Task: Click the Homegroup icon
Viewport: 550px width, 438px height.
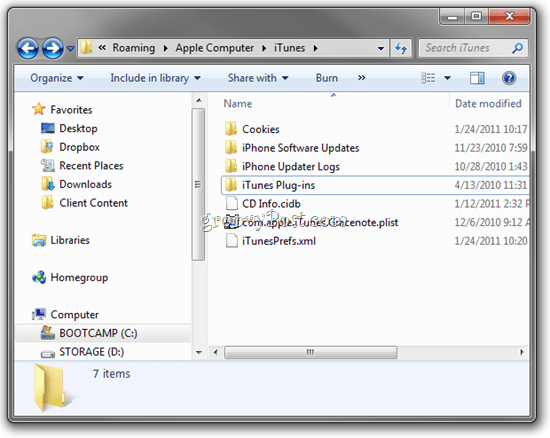Action: 39,277
